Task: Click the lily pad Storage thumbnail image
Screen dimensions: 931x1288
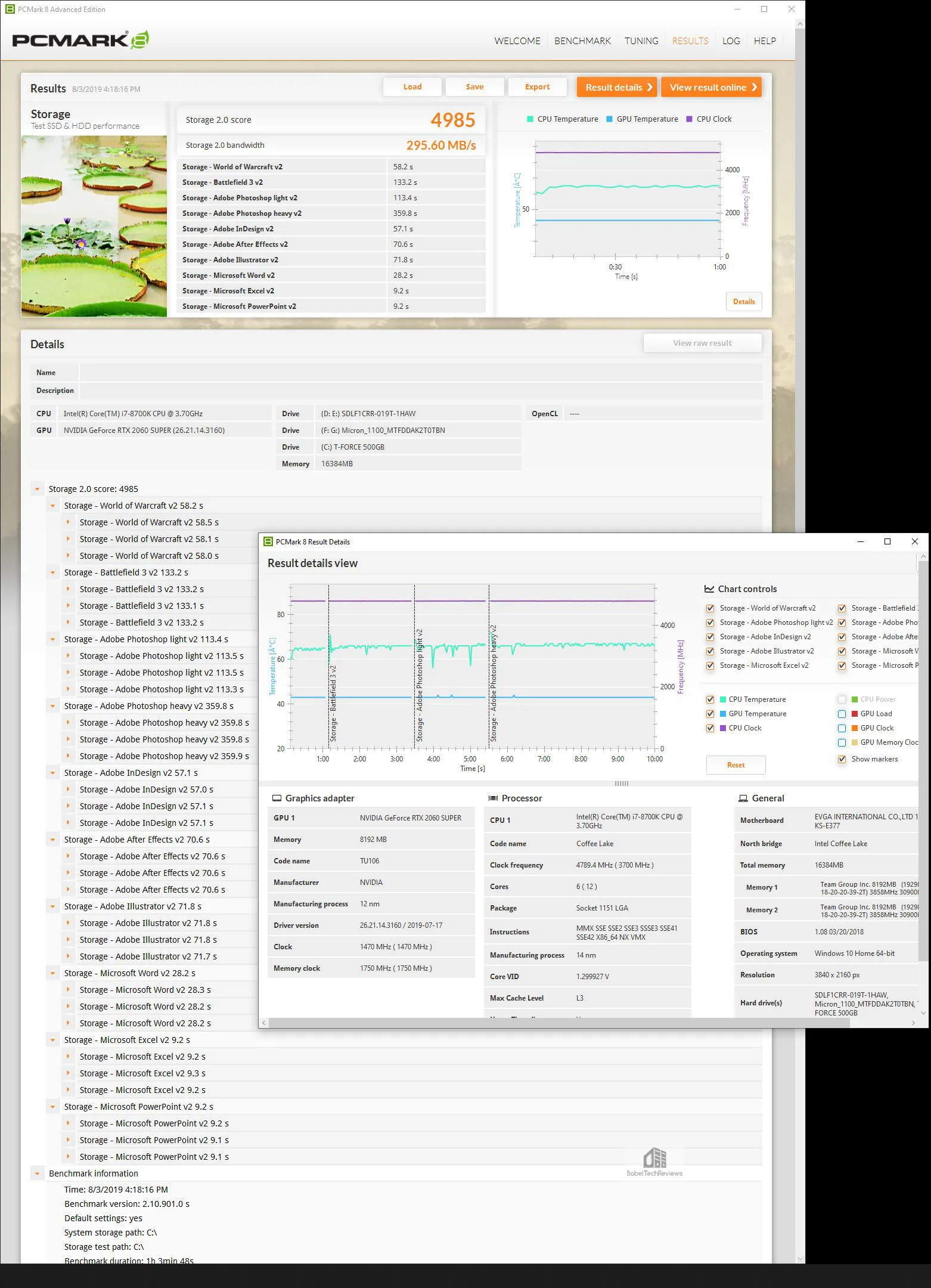Action: (94, 226)
